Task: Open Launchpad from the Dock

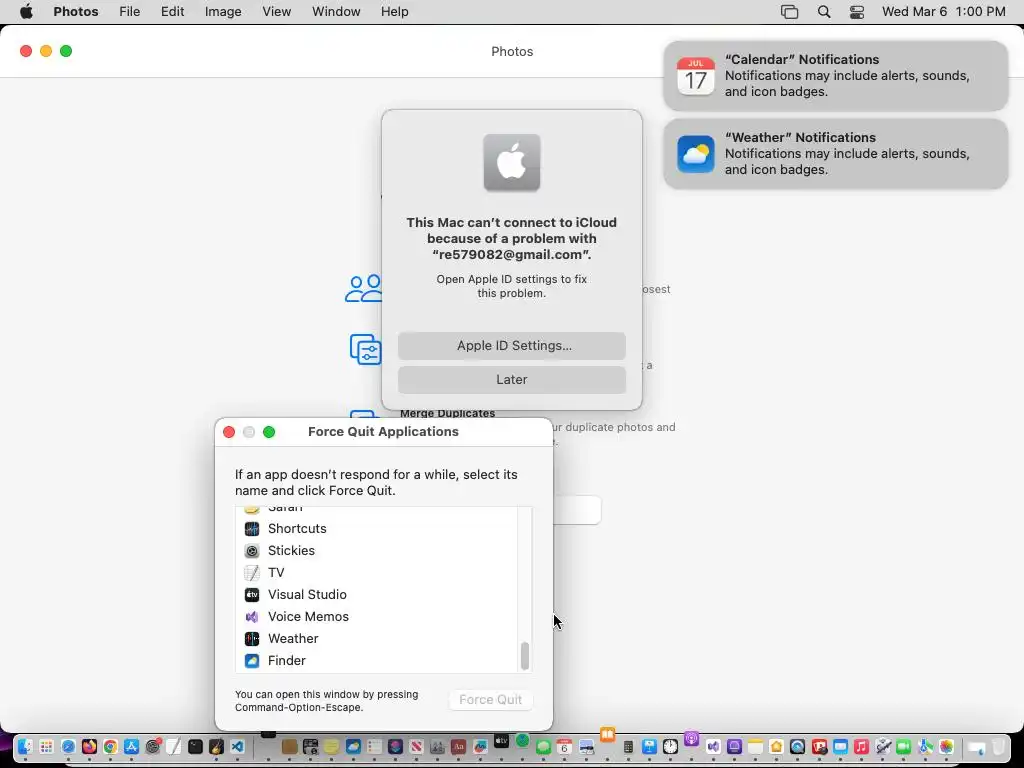Action: tap(46, 746)
